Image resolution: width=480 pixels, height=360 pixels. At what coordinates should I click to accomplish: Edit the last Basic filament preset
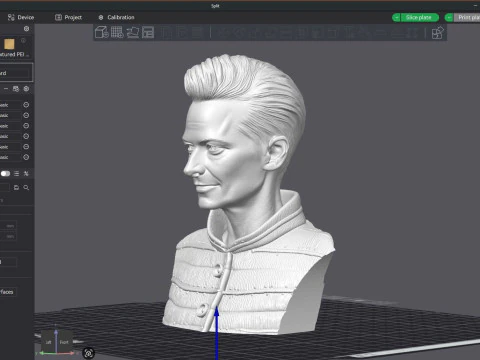[26, 157]
